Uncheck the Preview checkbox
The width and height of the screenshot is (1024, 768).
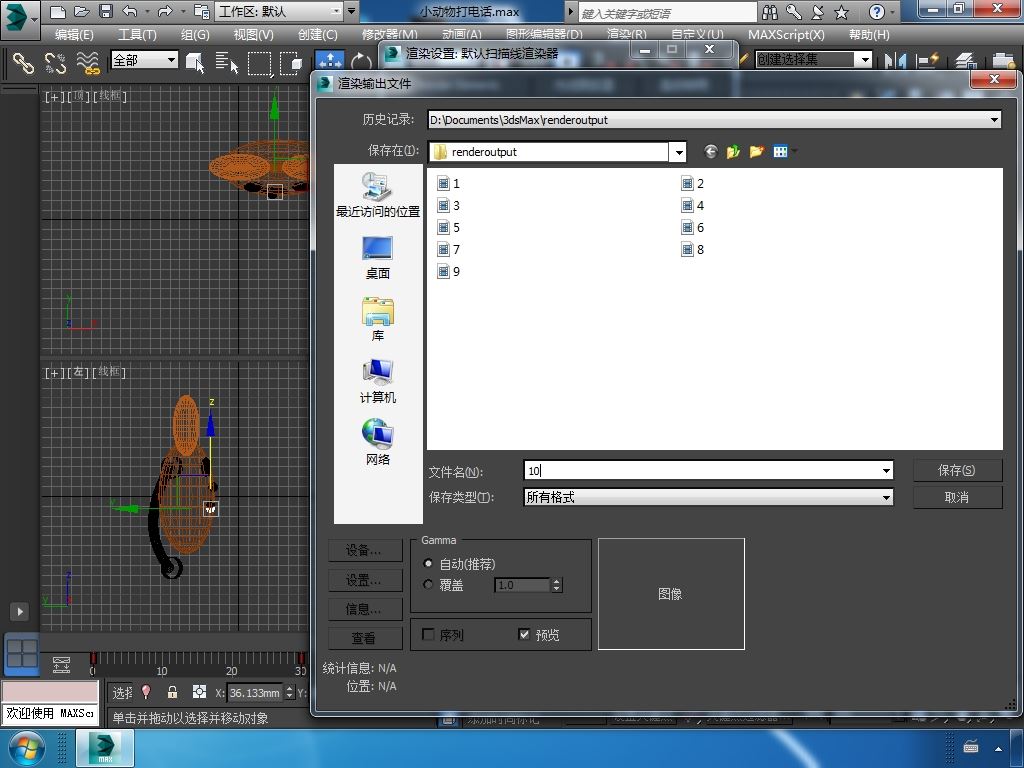[x=524, y=634]
